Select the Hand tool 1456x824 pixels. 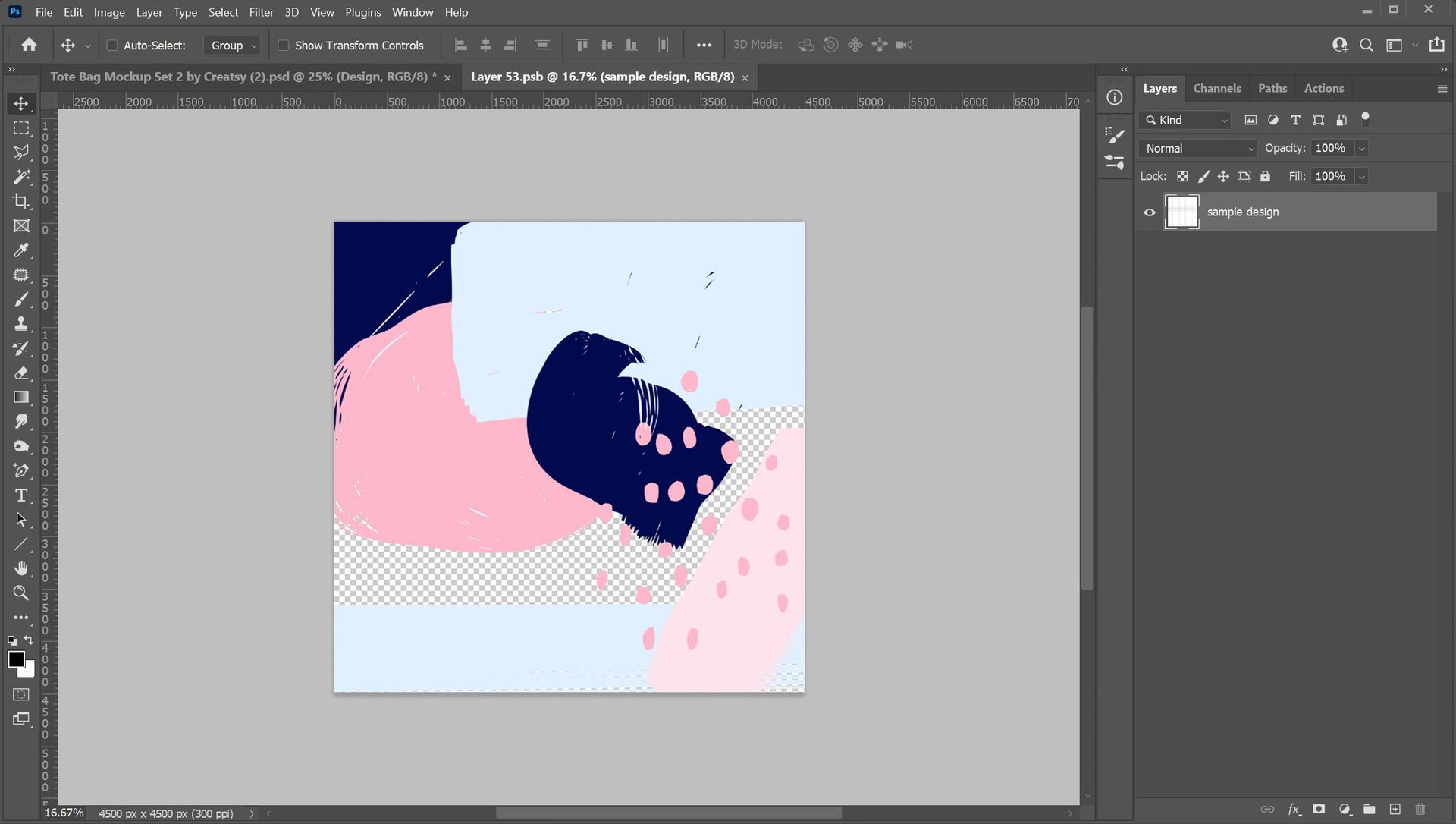point(21,568)
